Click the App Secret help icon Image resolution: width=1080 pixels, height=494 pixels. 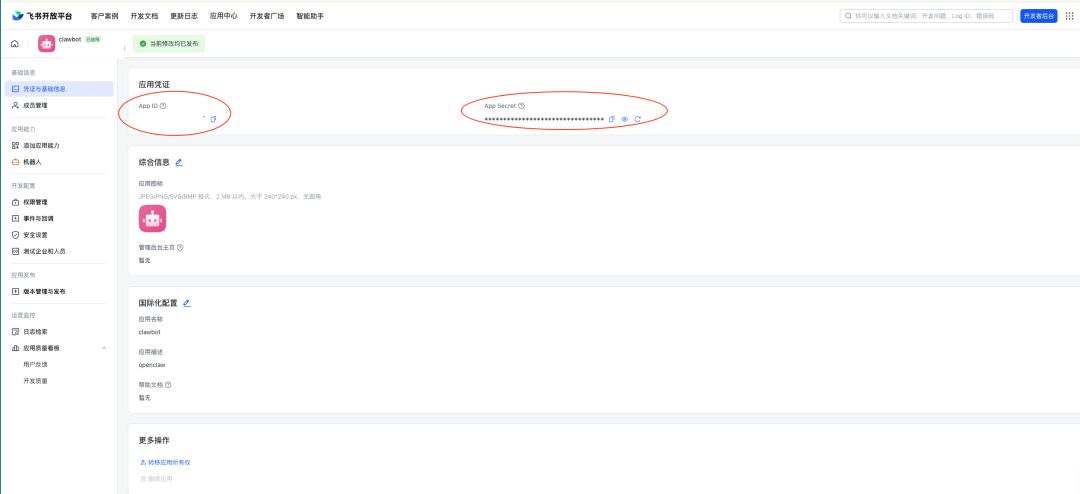522,106
